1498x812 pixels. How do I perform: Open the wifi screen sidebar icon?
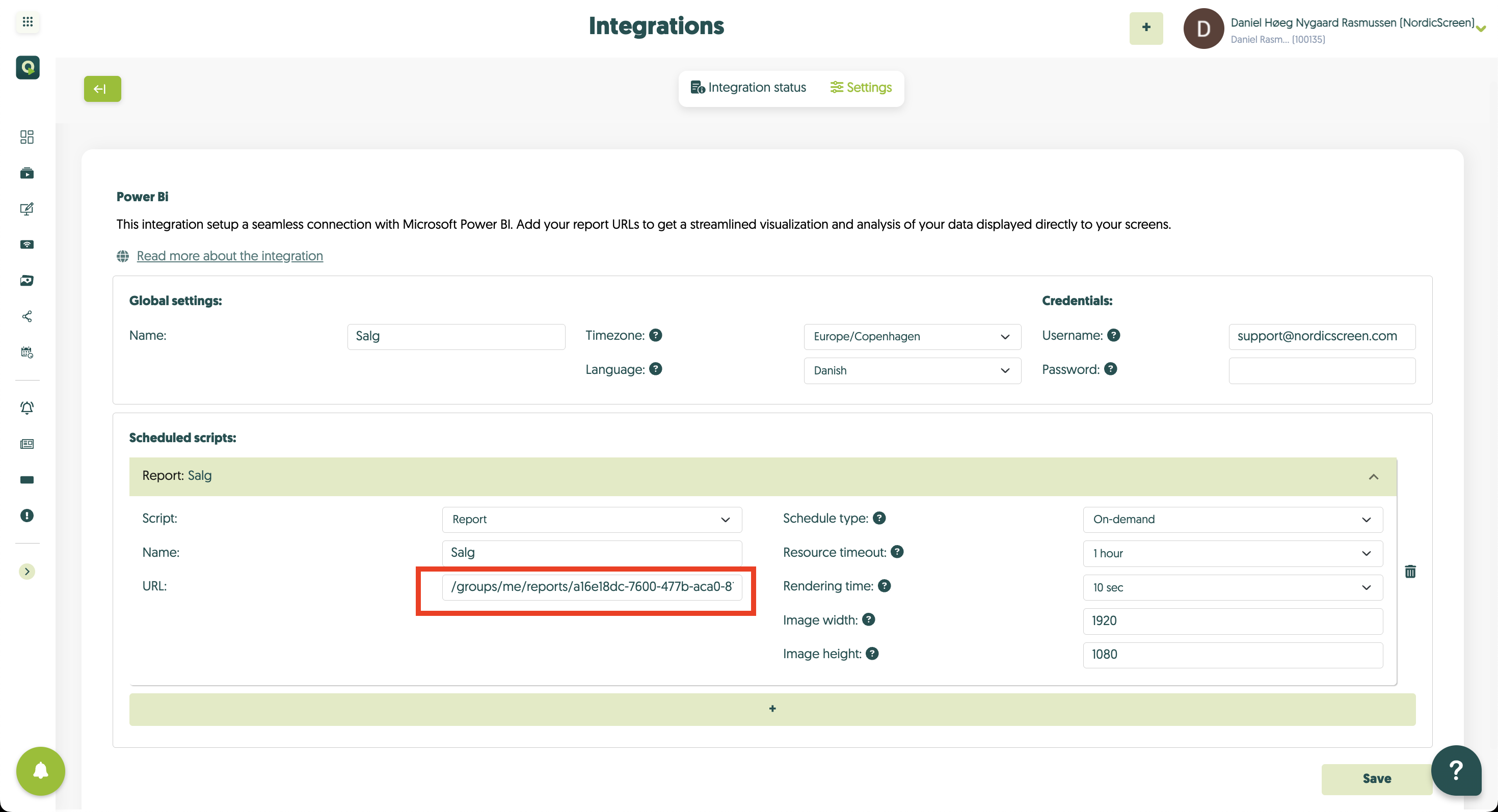pyautogui.click(x=26, y=244)
